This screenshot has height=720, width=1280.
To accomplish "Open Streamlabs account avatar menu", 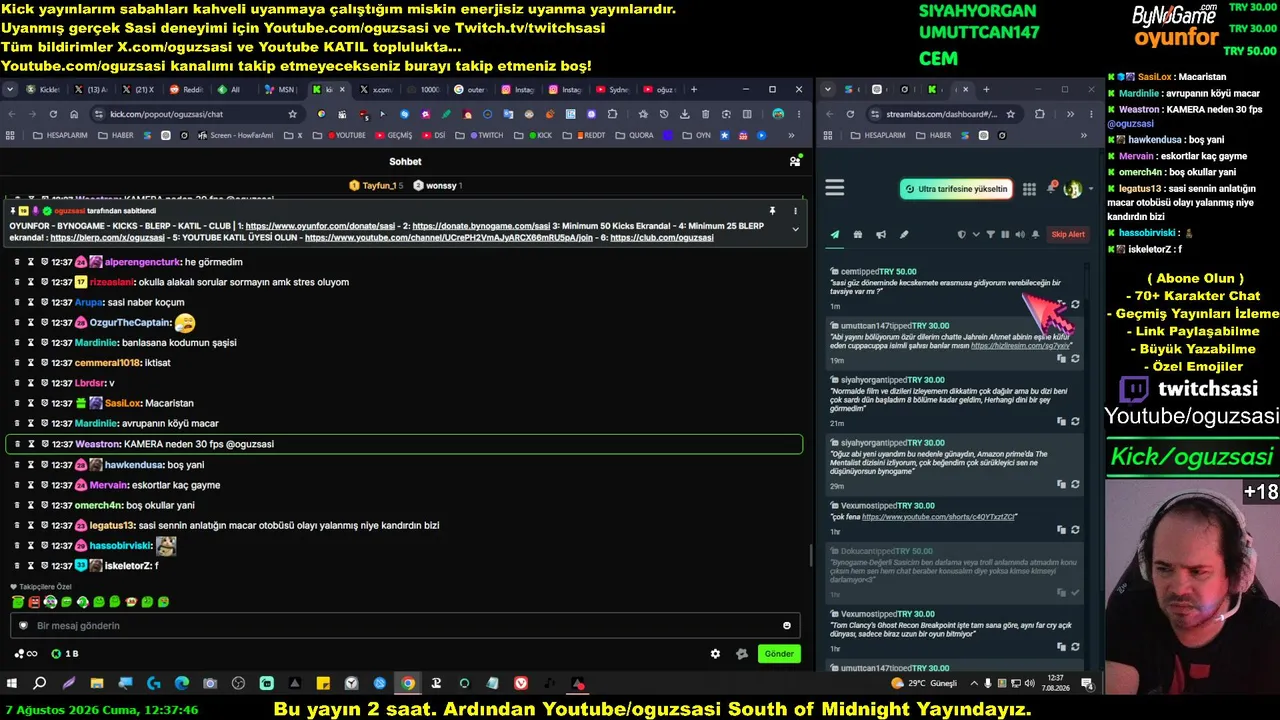I will pos(1073,189).
